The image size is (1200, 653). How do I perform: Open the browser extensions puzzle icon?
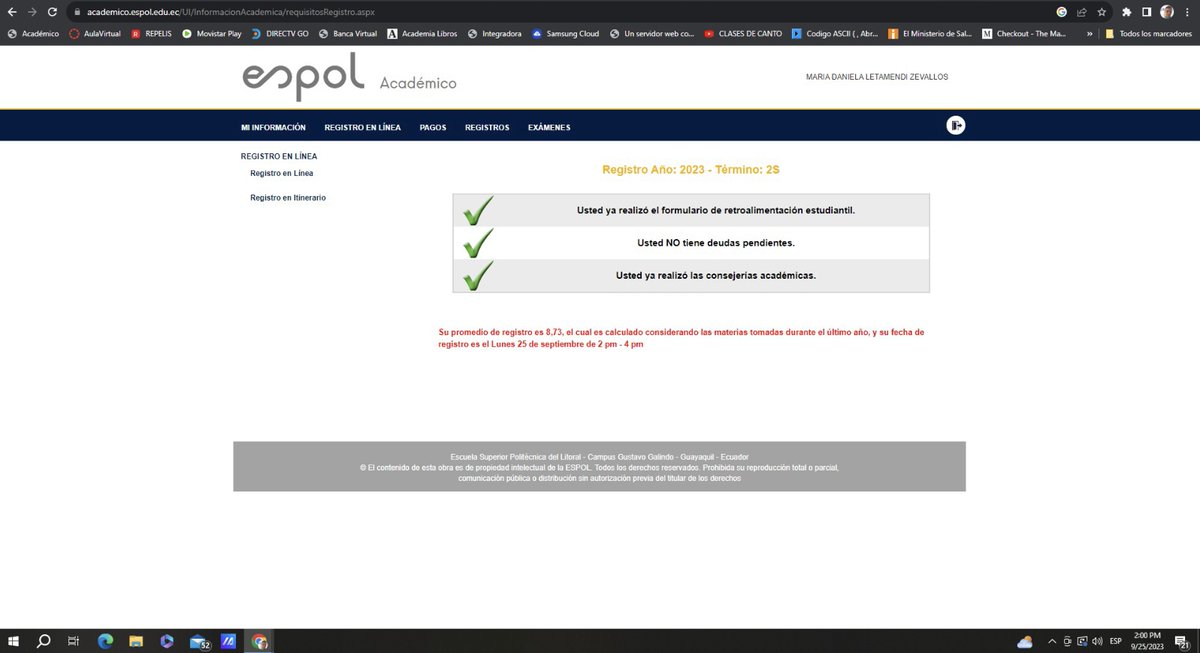[x=1127, y=12]
